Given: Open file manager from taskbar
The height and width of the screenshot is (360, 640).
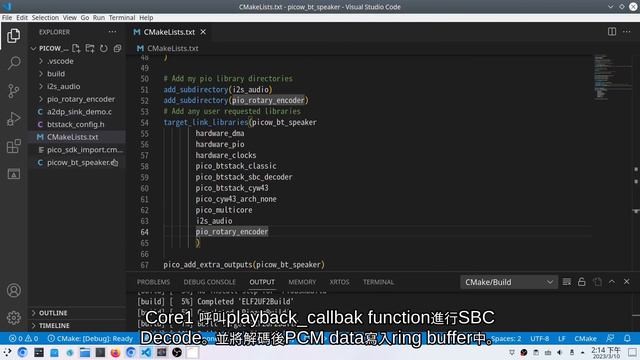Looking at the screenshot, I should 85,352.
